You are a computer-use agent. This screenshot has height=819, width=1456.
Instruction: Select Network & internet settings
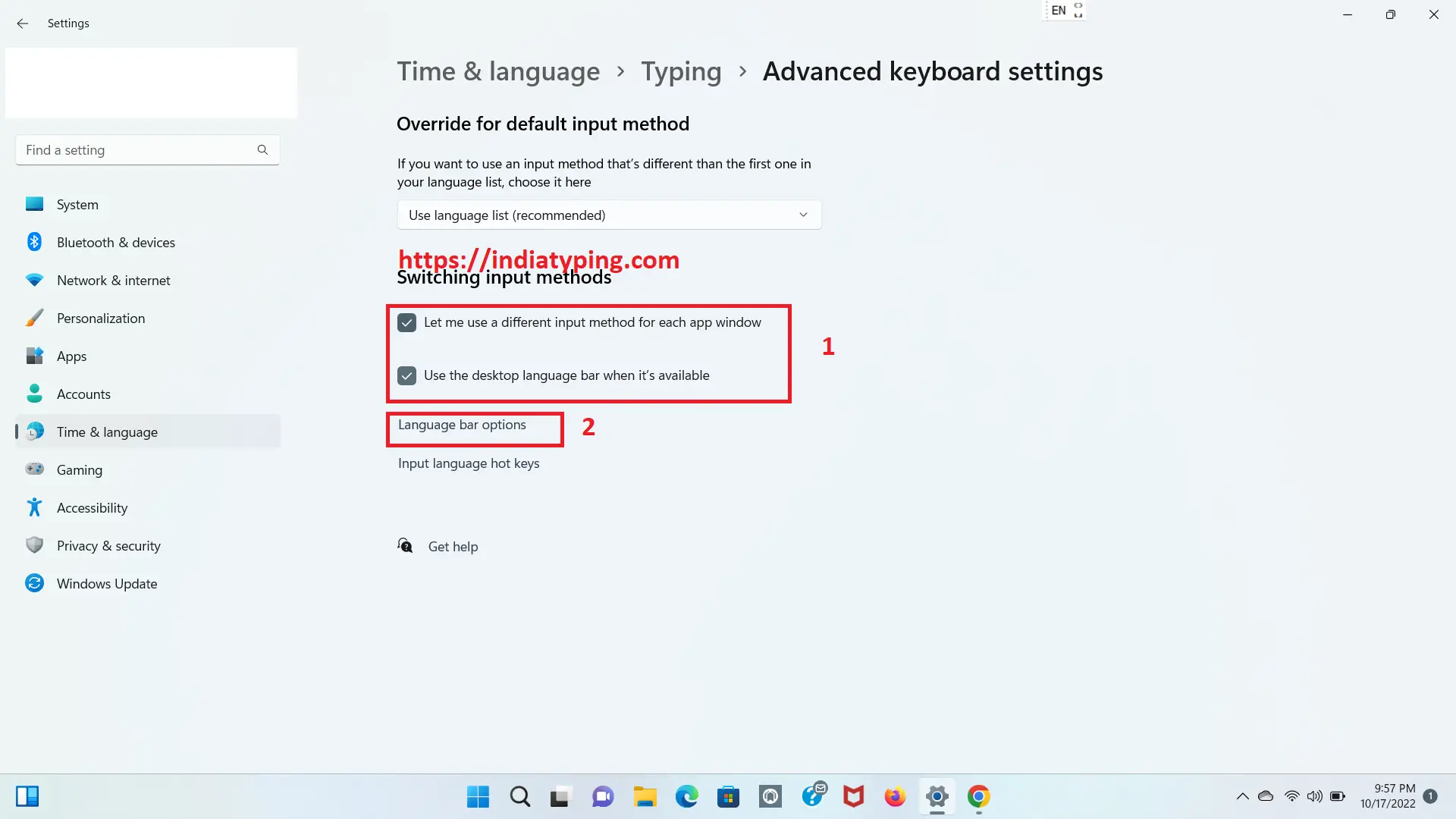point(113,279)
